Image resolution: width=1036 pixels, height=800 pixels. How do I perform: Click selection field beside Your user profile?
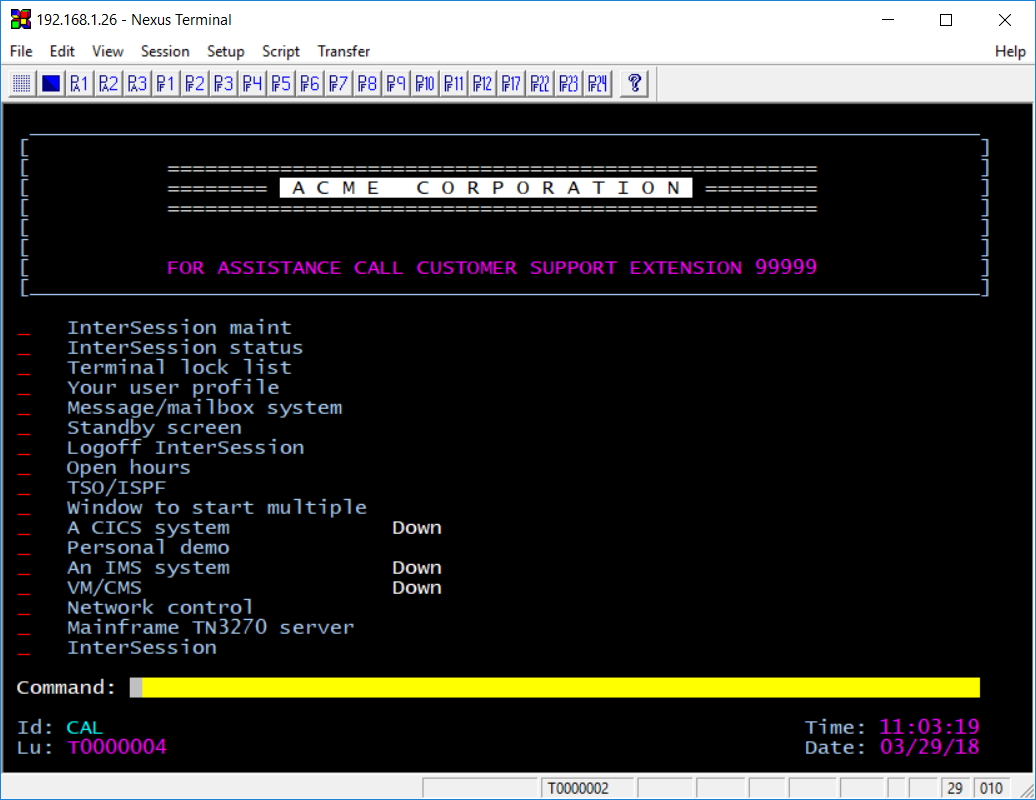tap(24, 389)
